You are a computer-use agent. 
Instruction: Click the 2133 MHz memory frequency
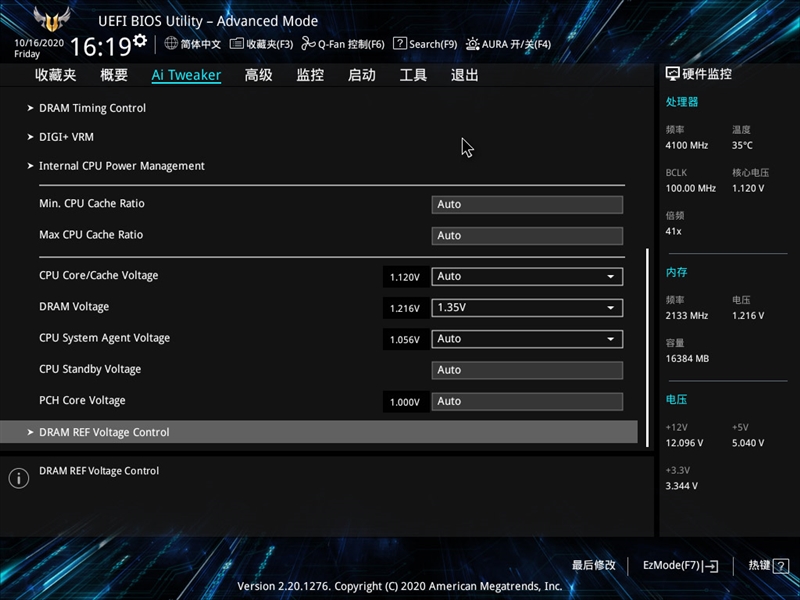tap(687, 316)
